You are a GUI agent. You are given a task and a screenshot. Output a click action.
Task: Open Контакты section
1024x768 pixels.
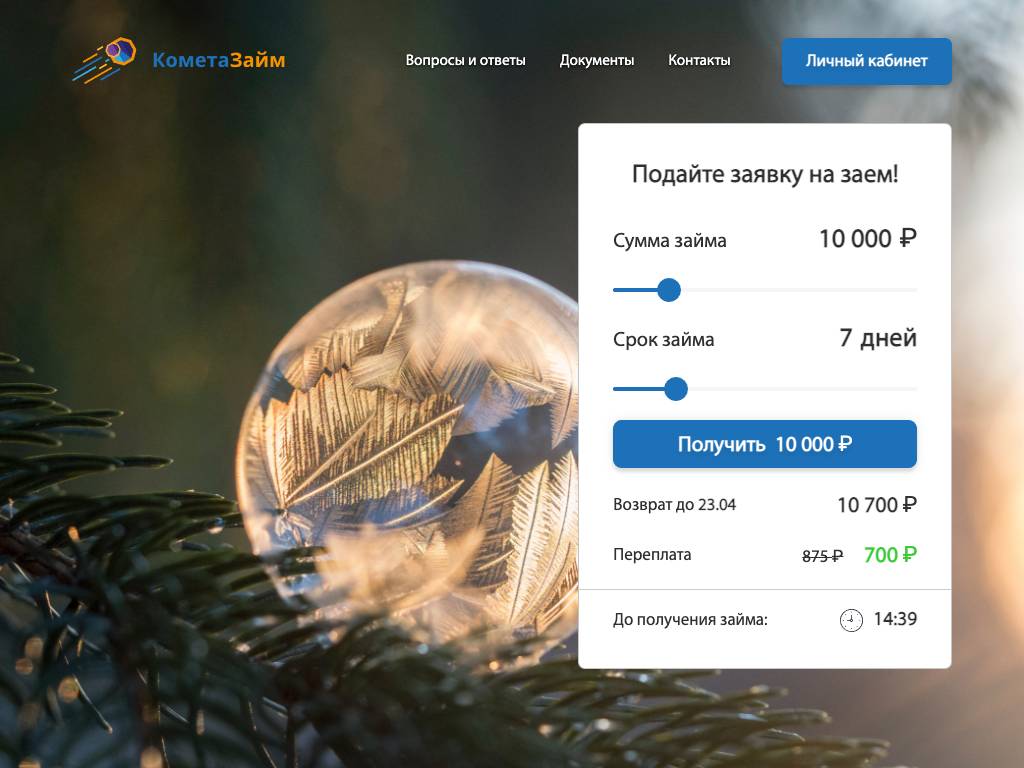pyautogui.click(x=699, y=60)
